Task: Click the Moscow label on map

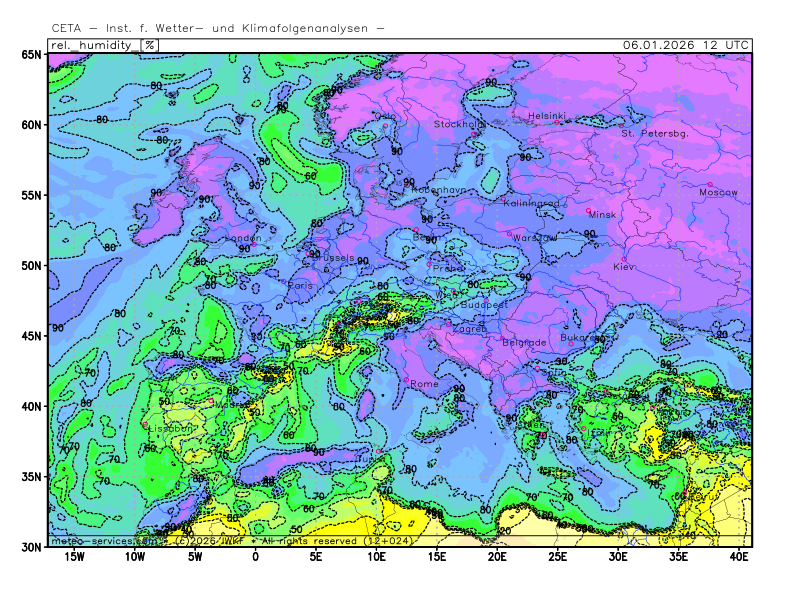Action: (x=718, y=192)
